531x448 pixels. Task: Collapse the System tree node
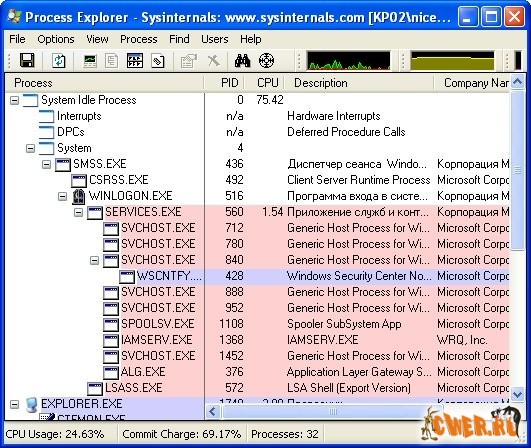tap(30, 148)
